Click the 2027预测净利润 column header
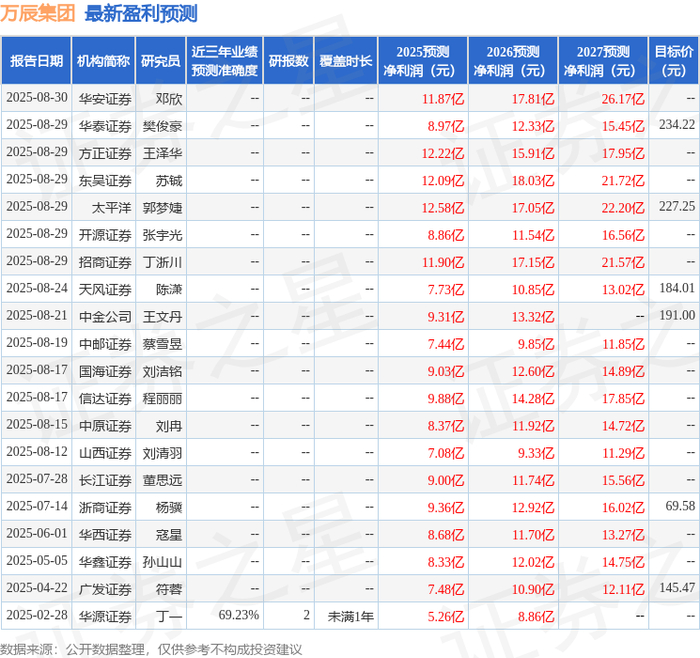Viewport: 700px width, 658px height. tap(603, 61)
